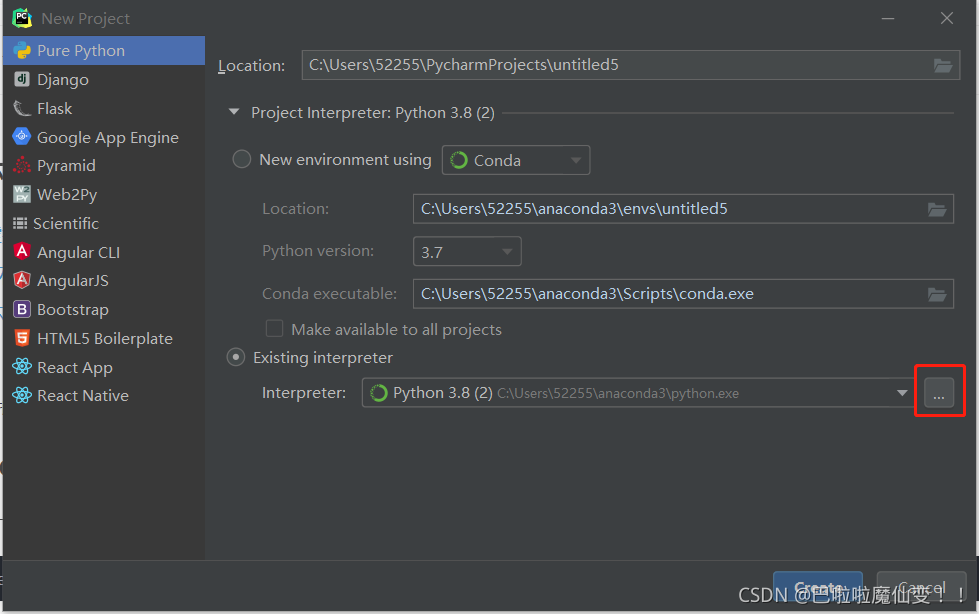Click the envs\untitled5 location field
This screenshot has width=979, height=614.
(x=683, y=209)
